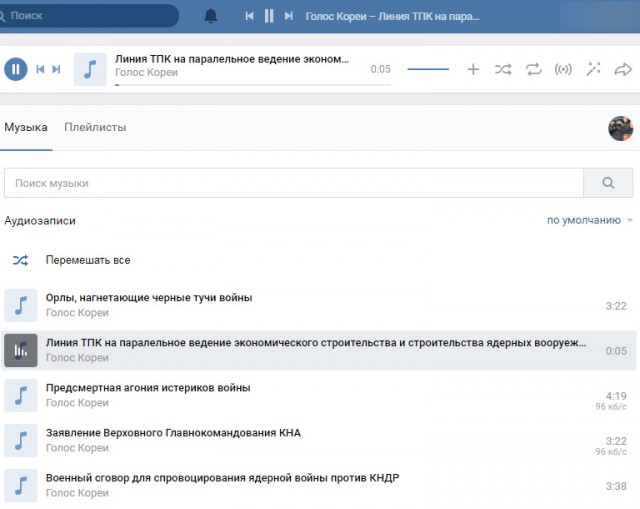This screenshot has width=640, height=509.
Task: Toggle shuffle in the player panel
Action: (503, 69)
